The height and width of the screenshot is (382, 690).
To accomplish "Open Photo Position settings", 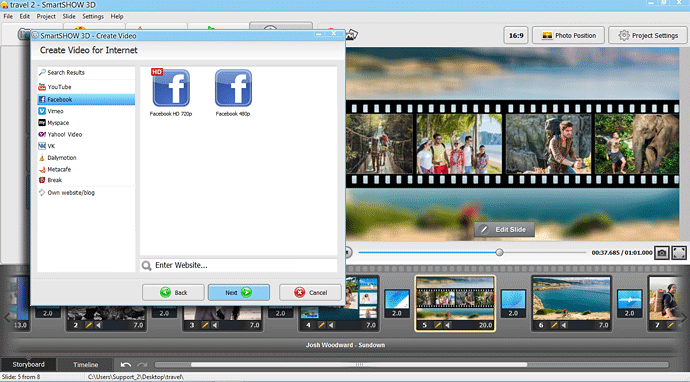I will [x=569, y=35].
